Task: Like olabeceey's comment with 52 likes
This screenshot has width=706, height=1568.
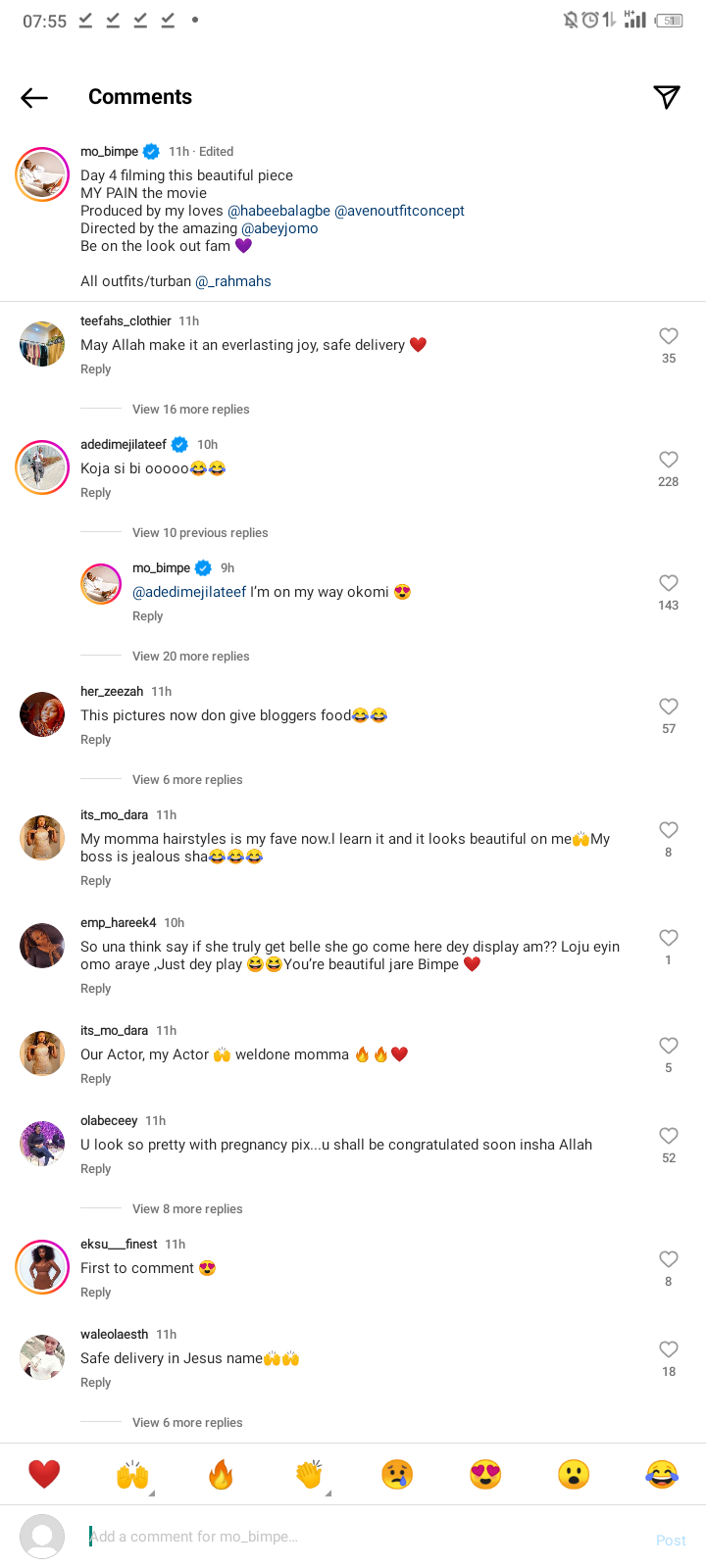Action: tap(669, 1136)
